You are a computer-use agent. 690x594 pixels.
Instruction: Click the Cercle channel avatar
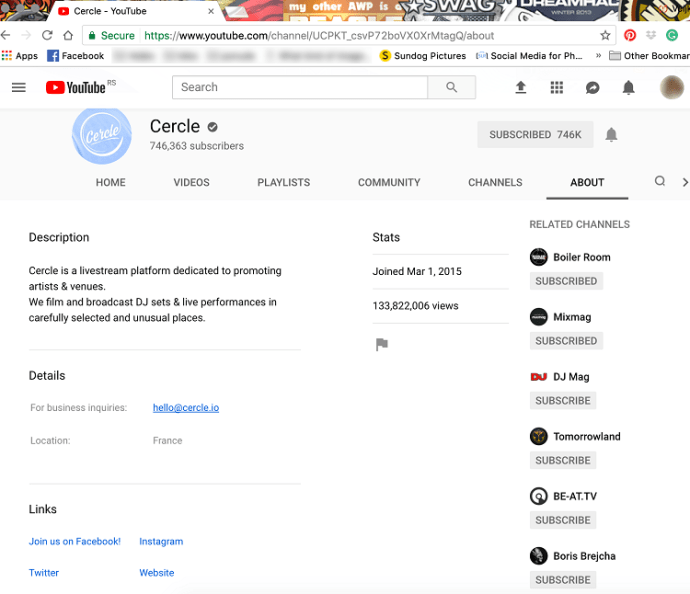[102, 135]
